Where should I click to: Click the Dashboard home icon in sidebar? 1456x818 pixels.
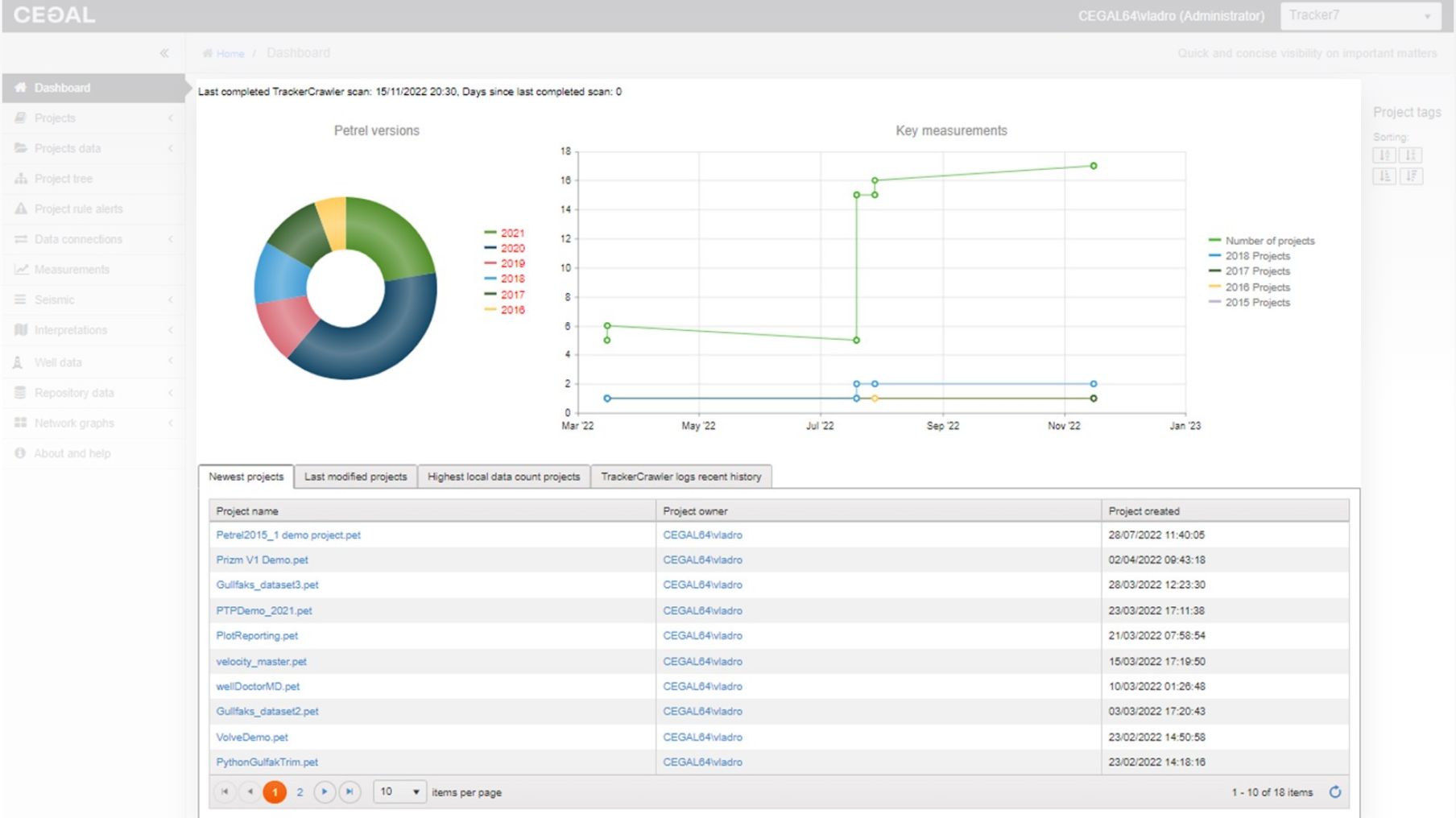pos(21,88)
